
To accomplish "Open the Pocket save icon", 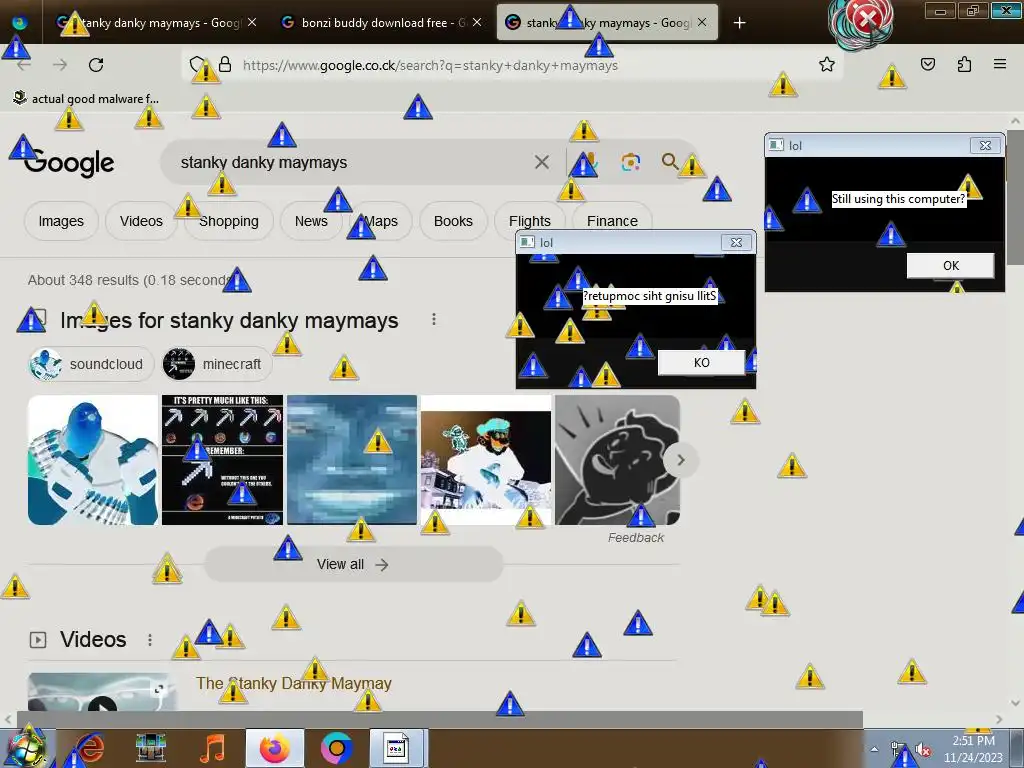I will (927, 64).
